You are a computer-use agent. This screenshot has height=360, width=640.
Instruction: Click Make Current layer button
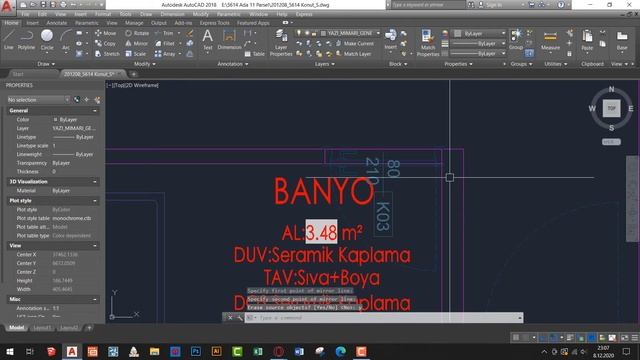coord(354,43)
